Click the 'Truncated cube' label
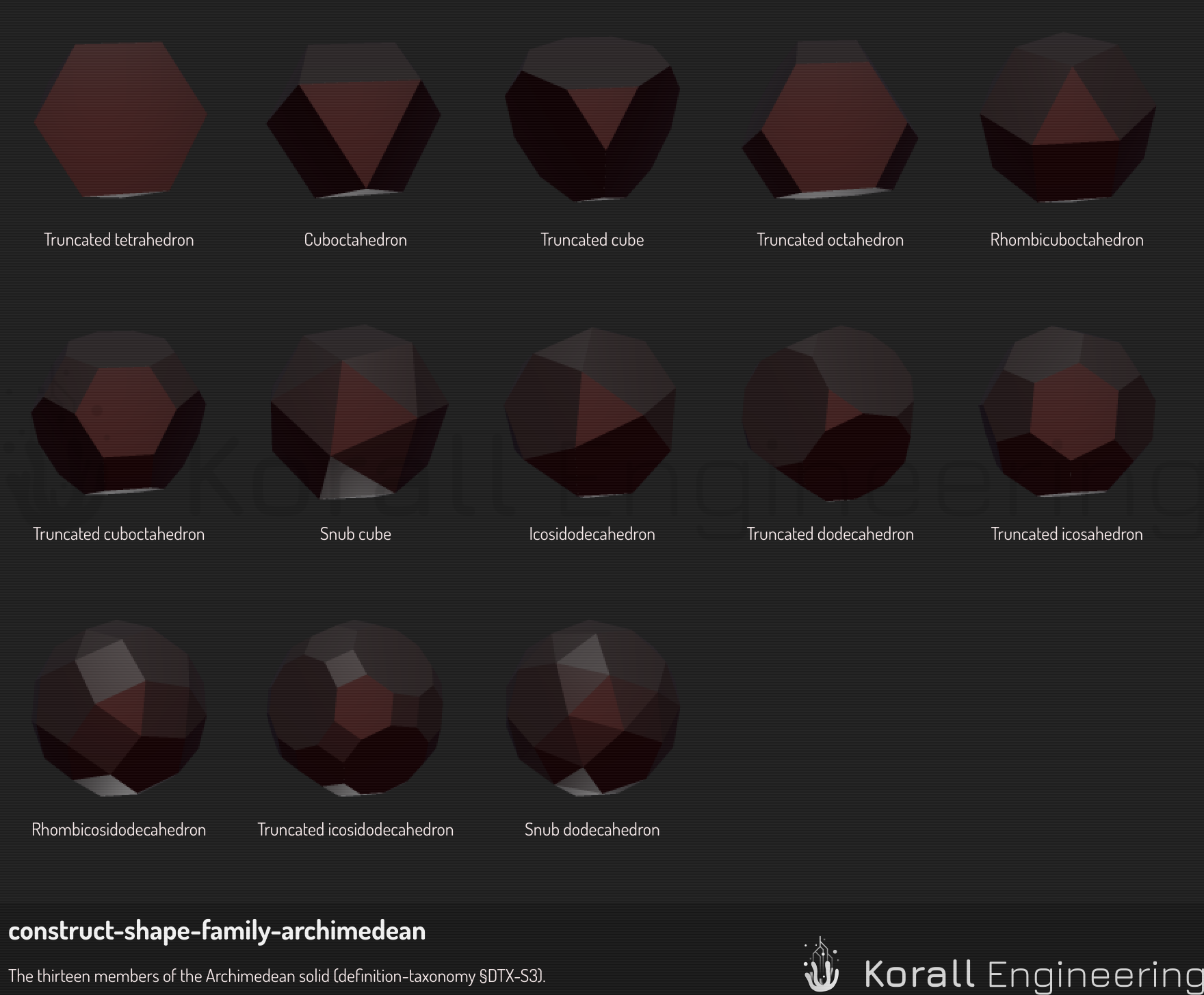 pyautogui.click(x=592, y=240)
